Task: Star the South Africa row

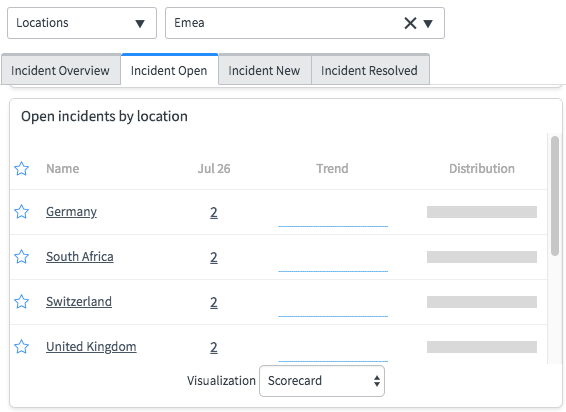Action: point(21,257)
